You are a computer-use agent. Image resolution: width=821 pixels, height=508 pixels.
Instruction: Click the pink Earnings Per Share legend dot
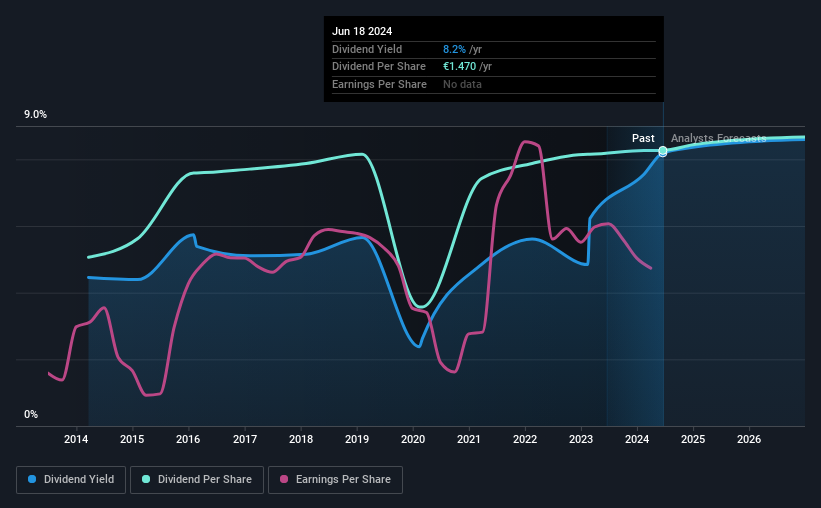click(284, 479)
